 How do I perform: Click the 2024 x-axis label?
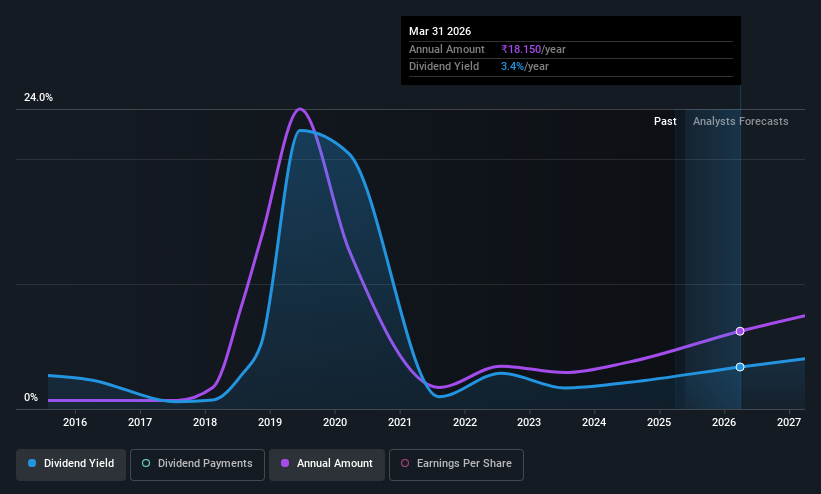(x=594, y=422)
